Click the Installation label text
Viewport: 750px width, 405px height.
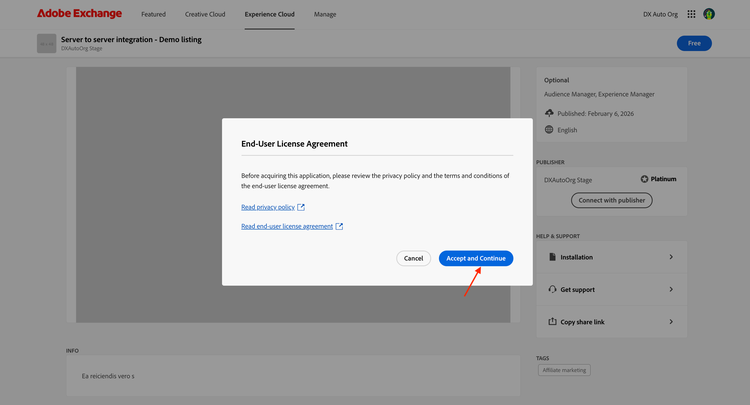coord(576,257)
